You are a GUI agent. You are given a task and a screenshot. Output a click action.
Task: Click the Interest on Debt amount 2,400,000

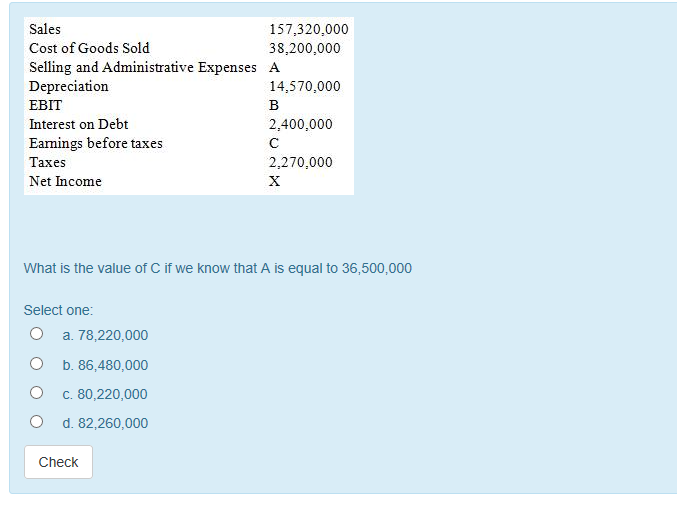[301, 124]
